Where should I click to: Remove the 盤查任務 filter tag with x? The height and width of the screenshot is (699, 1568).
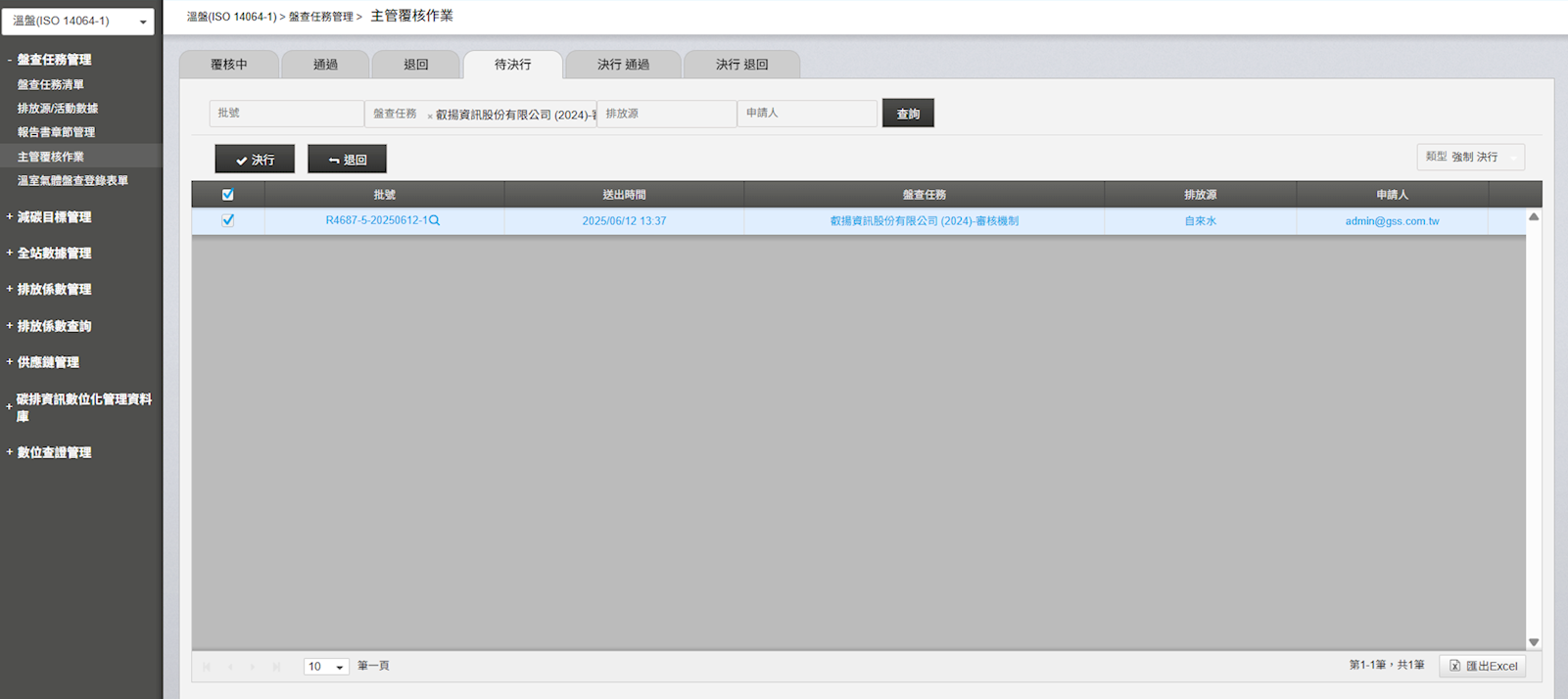click(x=429, y=116)
